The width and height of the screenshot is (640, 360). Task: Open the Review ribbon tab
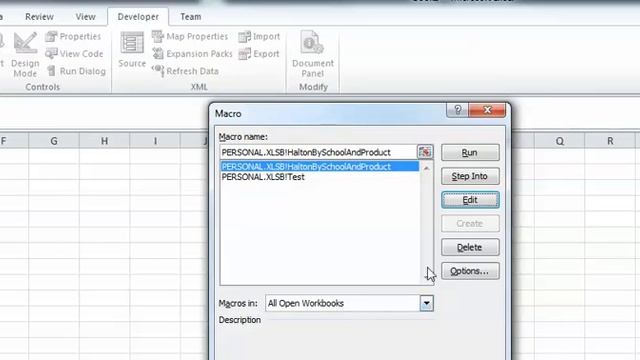pos(39,17)
